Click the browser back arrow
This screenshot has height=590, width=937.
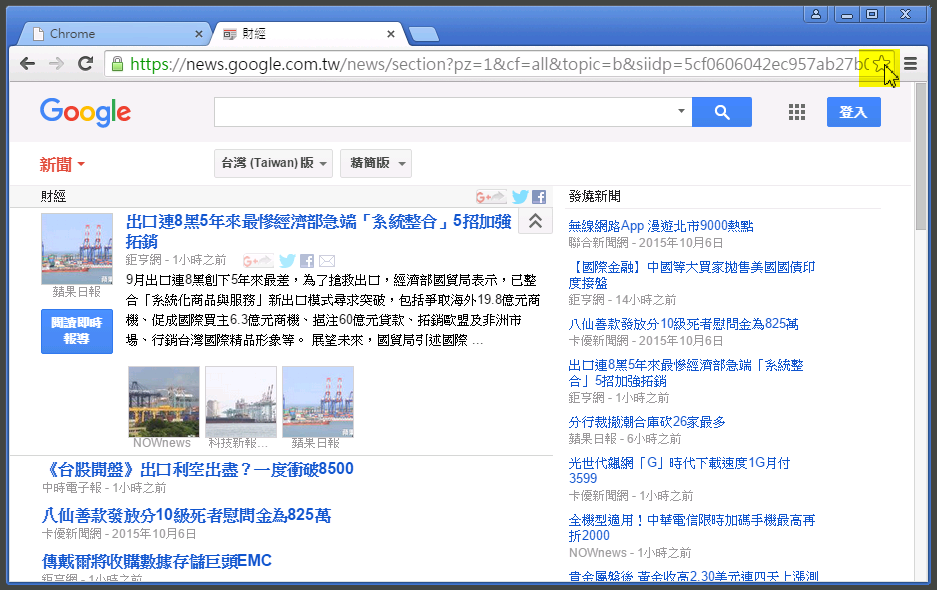pyautogui.click(x=27, y=63)
